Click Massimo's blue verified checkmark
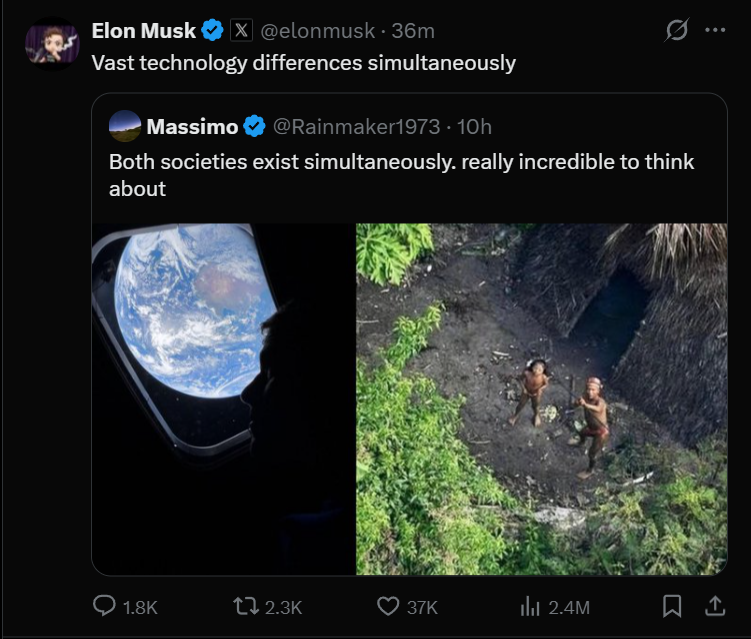Image resolution: width=751 pixels, height=639 pixels. point(255,127)
